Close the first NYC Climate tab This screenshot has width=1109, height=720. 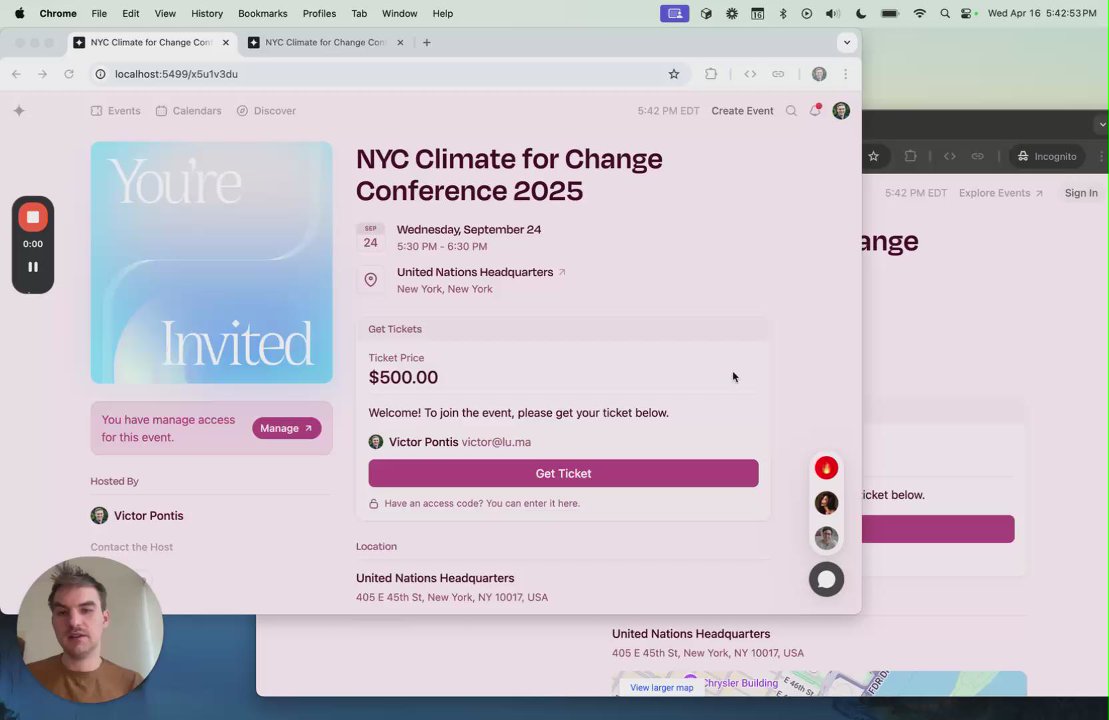tap(226, 42)
